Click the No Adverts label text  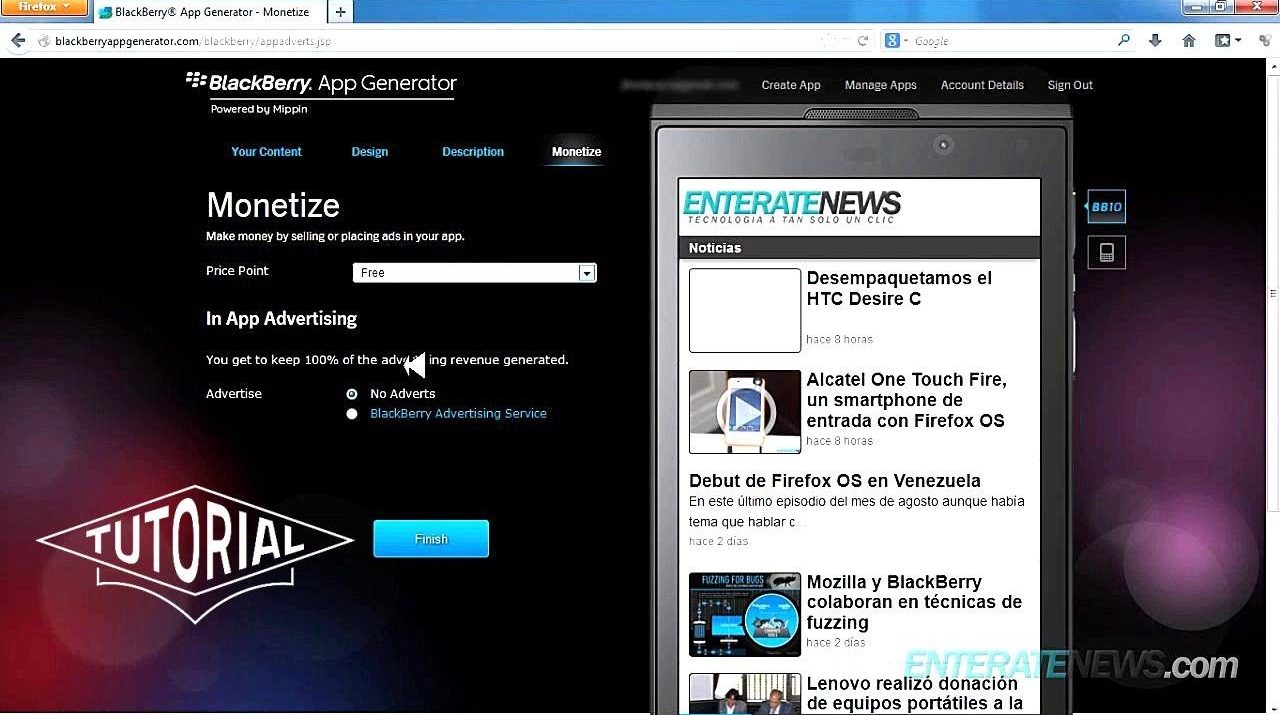click(x=403, y=394)
